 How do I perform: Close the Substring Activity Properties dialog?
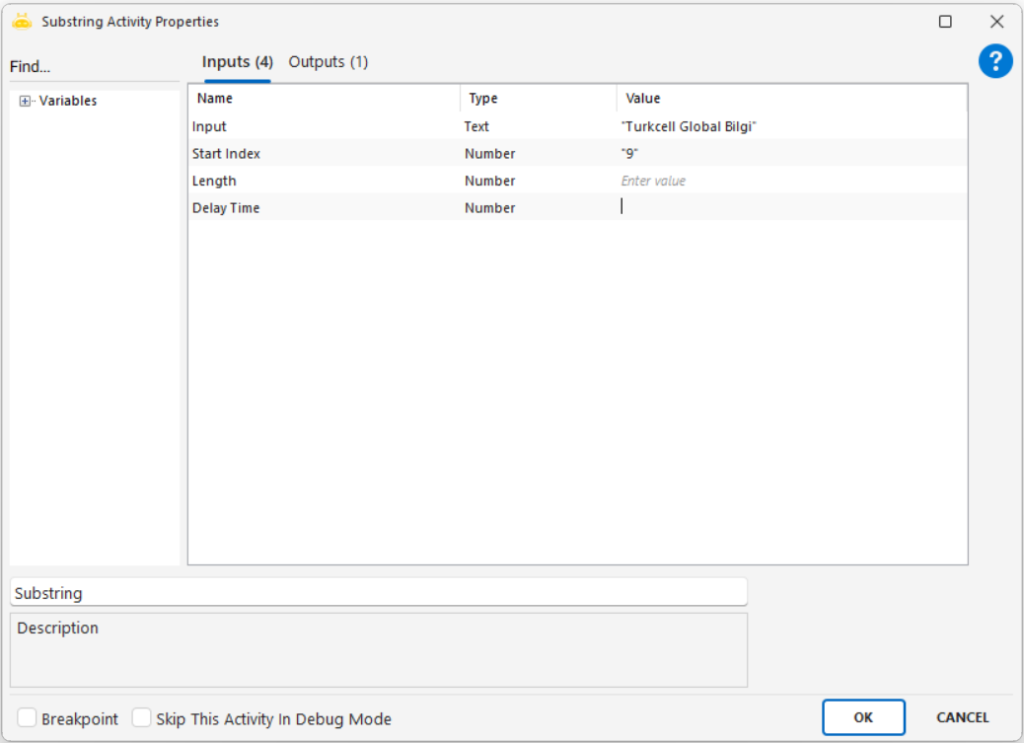click(996, 21)
